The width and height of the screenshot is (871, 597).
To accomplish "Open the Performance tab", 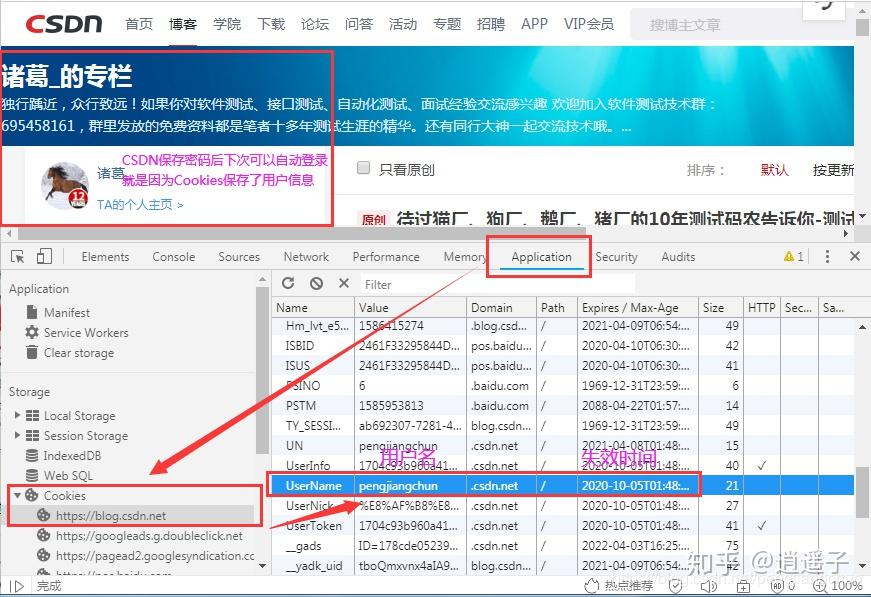I will point(386,257).
